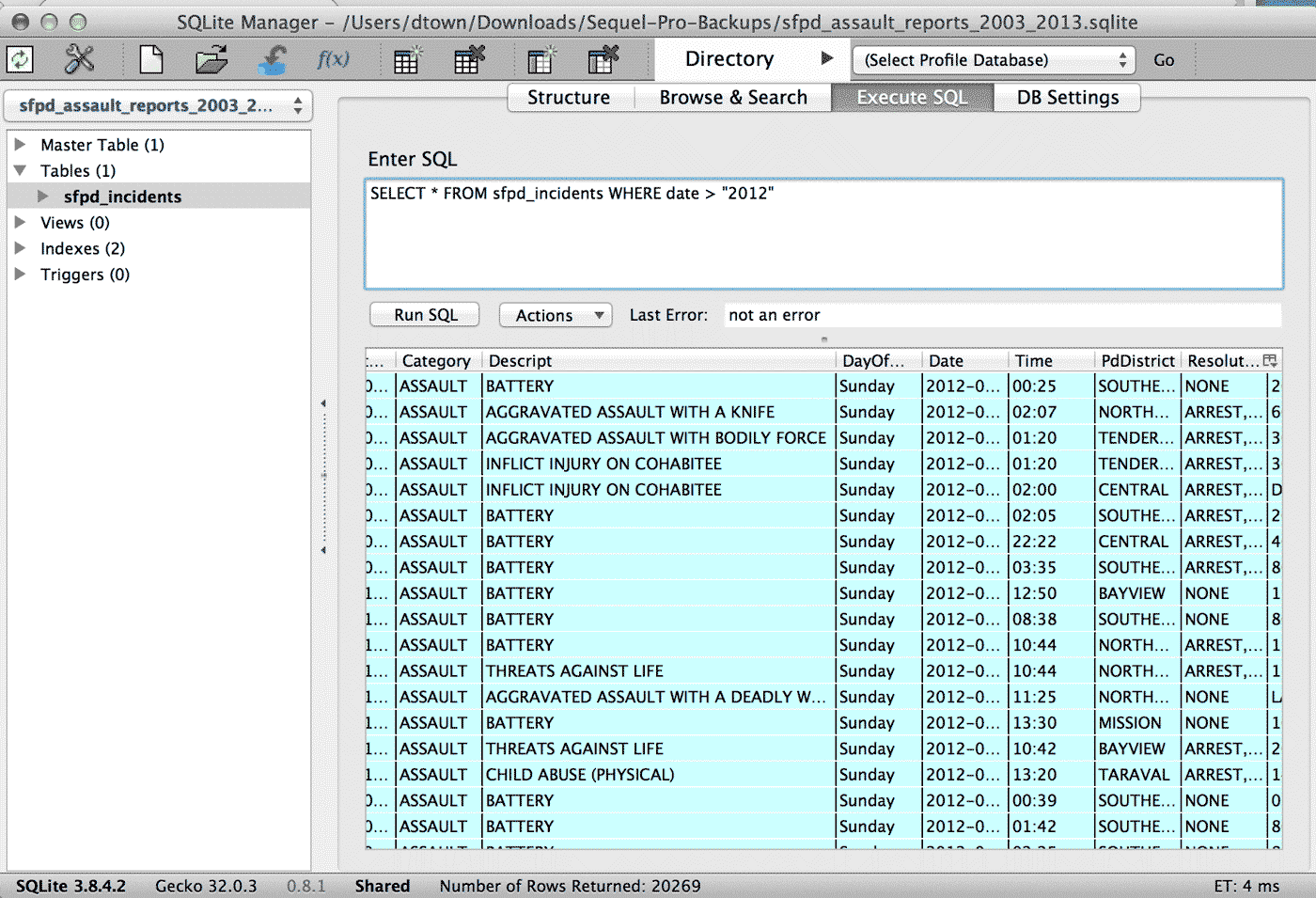Click the column picker icon in results header

(x=1270, y=360)
